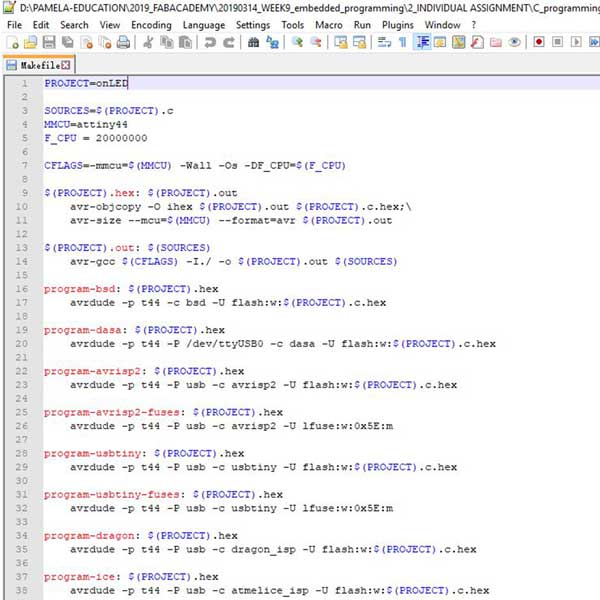
Task: Click the Stop Recording macro icon
Action: tap(558, 42)
